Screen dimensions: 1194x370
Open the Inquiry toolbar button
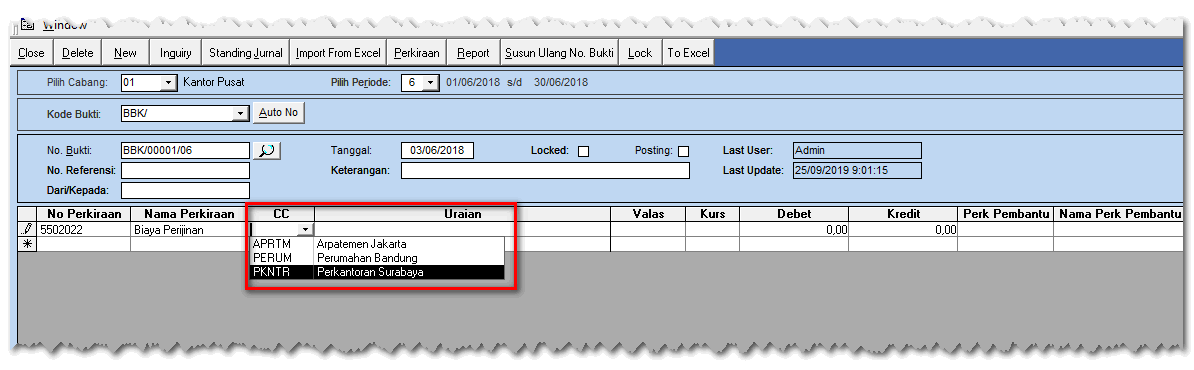point(176,53)
